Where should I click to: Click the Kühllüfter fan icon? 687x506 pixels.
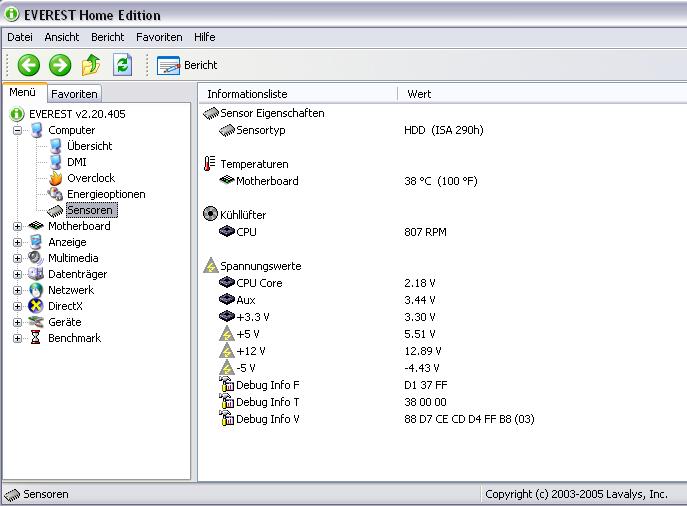point(210,214)
